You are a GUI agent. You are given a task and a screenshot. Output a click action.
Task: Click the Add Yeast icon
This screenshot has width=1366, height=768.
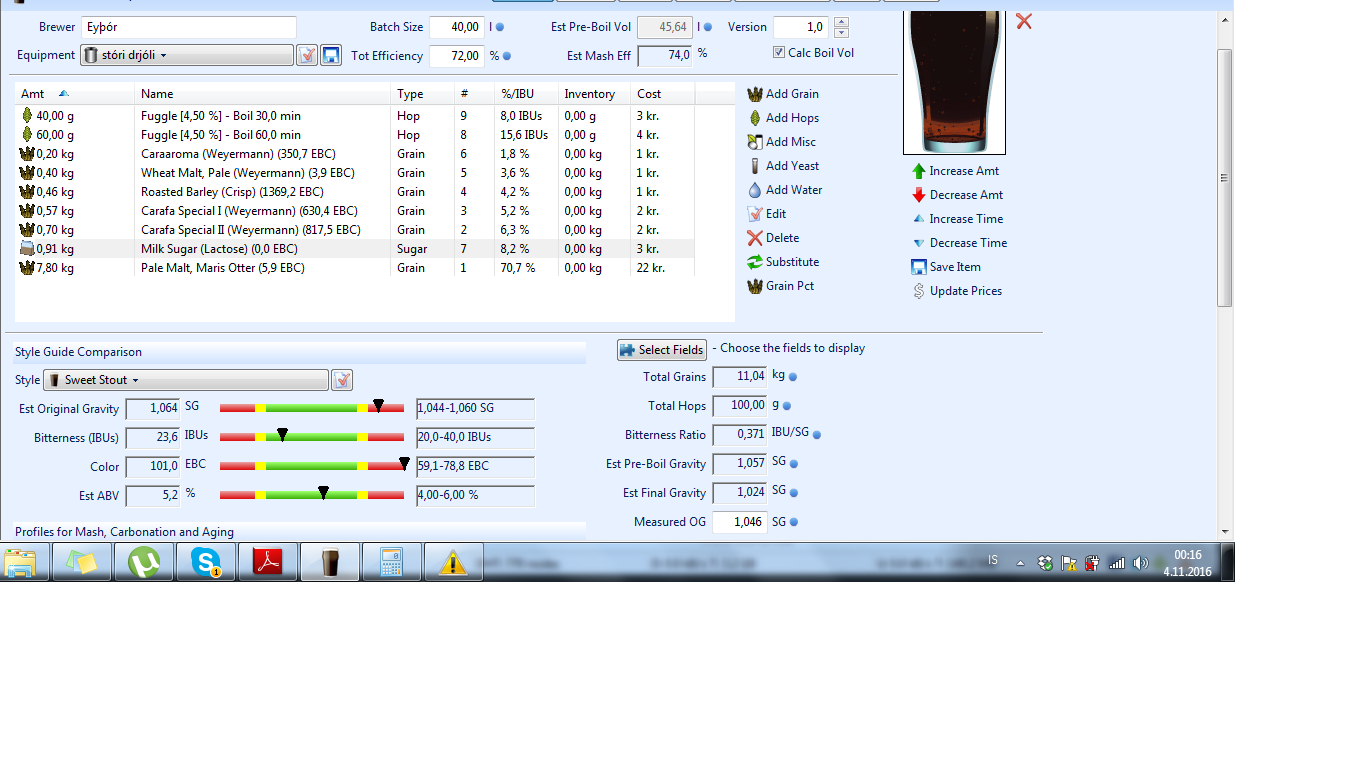tap(755, 166)
